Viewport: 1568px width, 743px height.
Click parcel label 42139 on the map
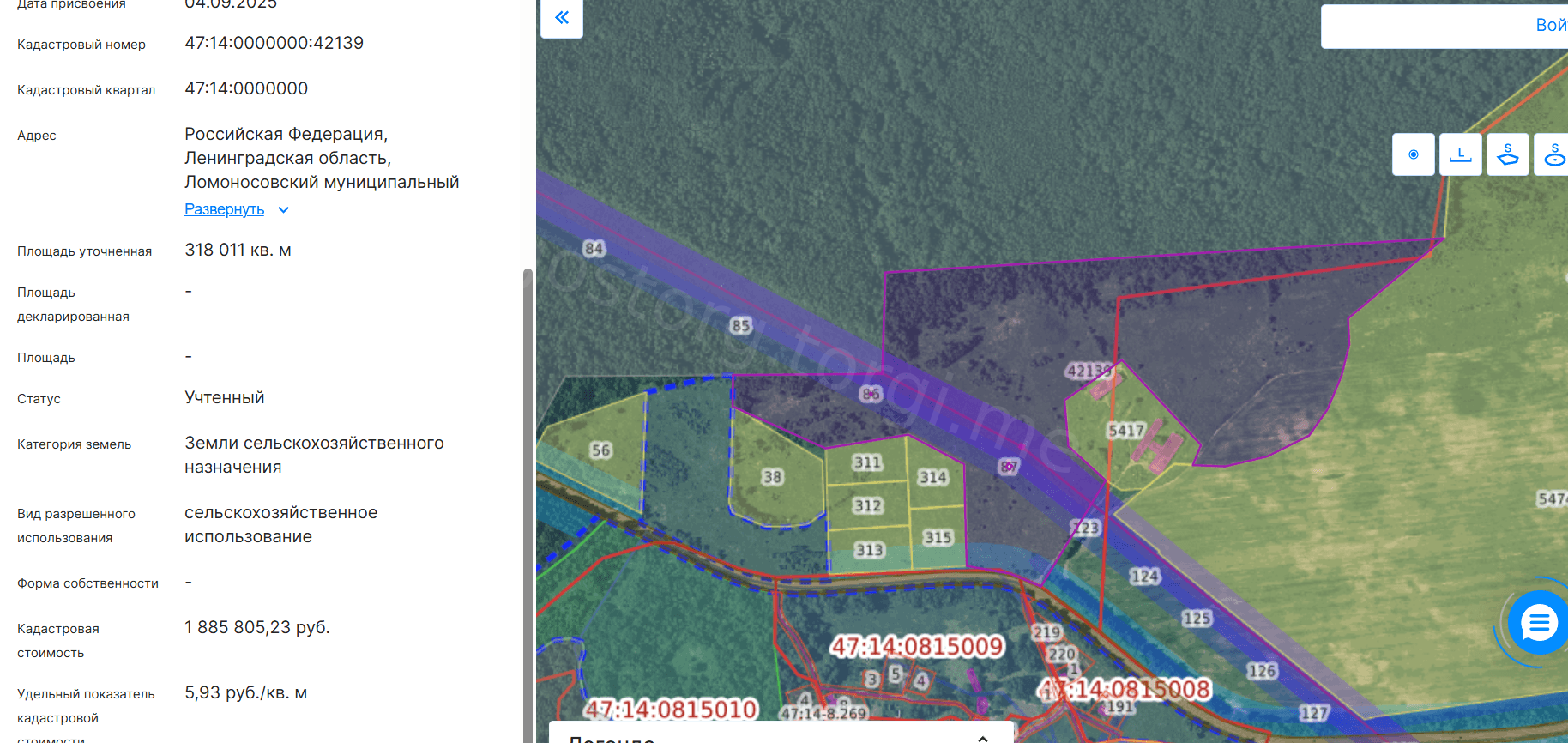(x=1088, y=371)
